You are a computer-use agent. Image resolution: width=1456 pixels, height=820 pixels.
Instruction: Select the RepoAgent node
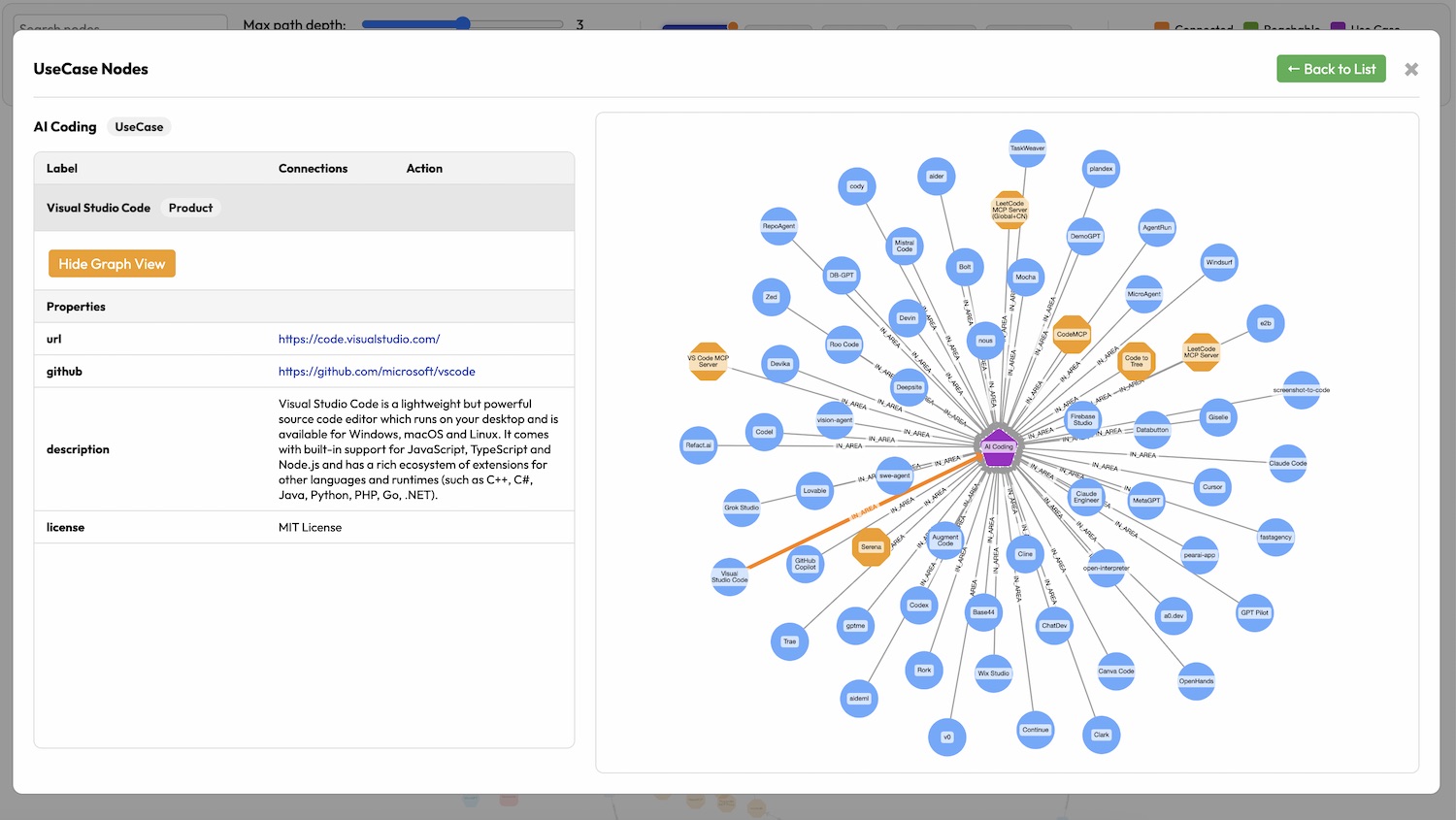(x=778, y=226)
